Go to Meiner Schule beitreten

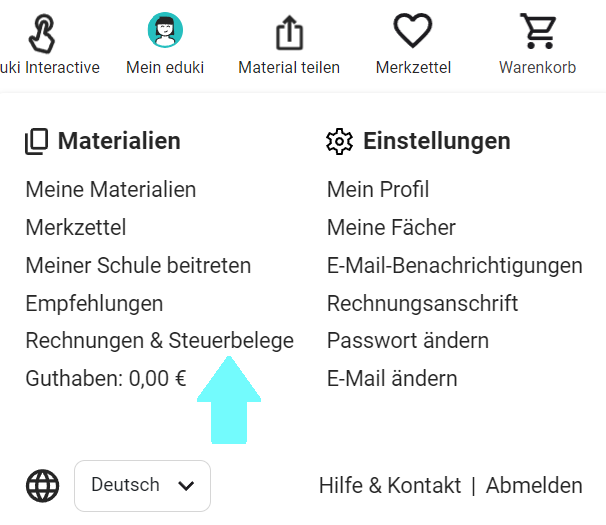coord(138,265)
